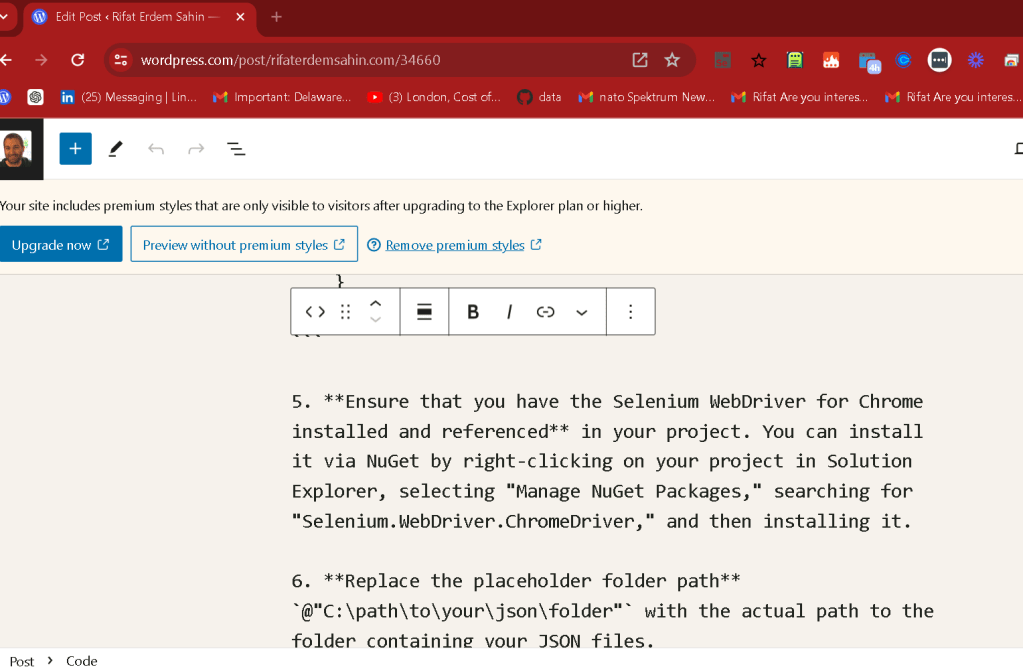Click the Replace the placeholder folder path text
The image size is (1023, 669).
click(x=542, y=581)
